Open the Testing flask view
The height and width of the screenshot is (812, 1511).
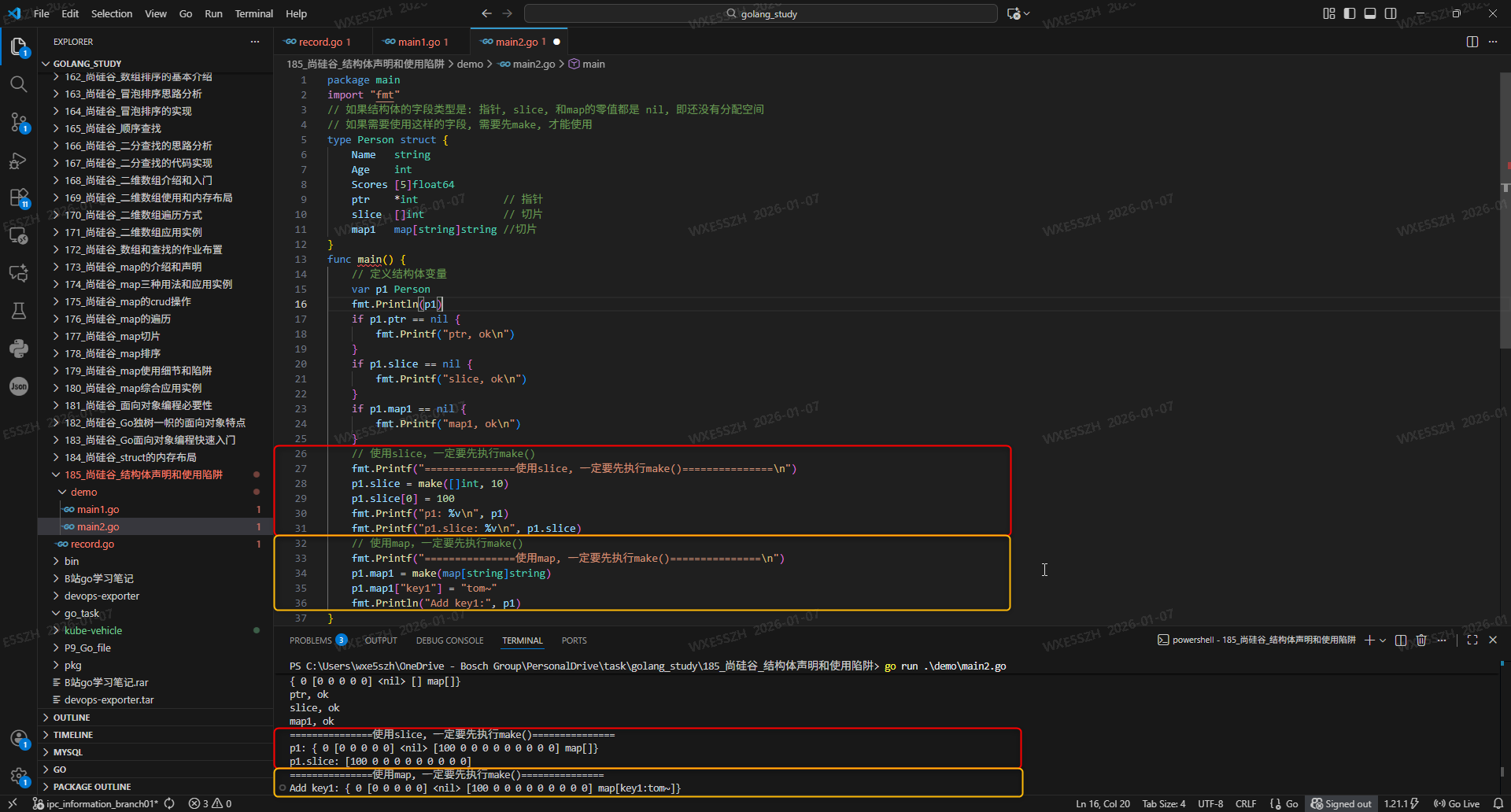[19, 311]
